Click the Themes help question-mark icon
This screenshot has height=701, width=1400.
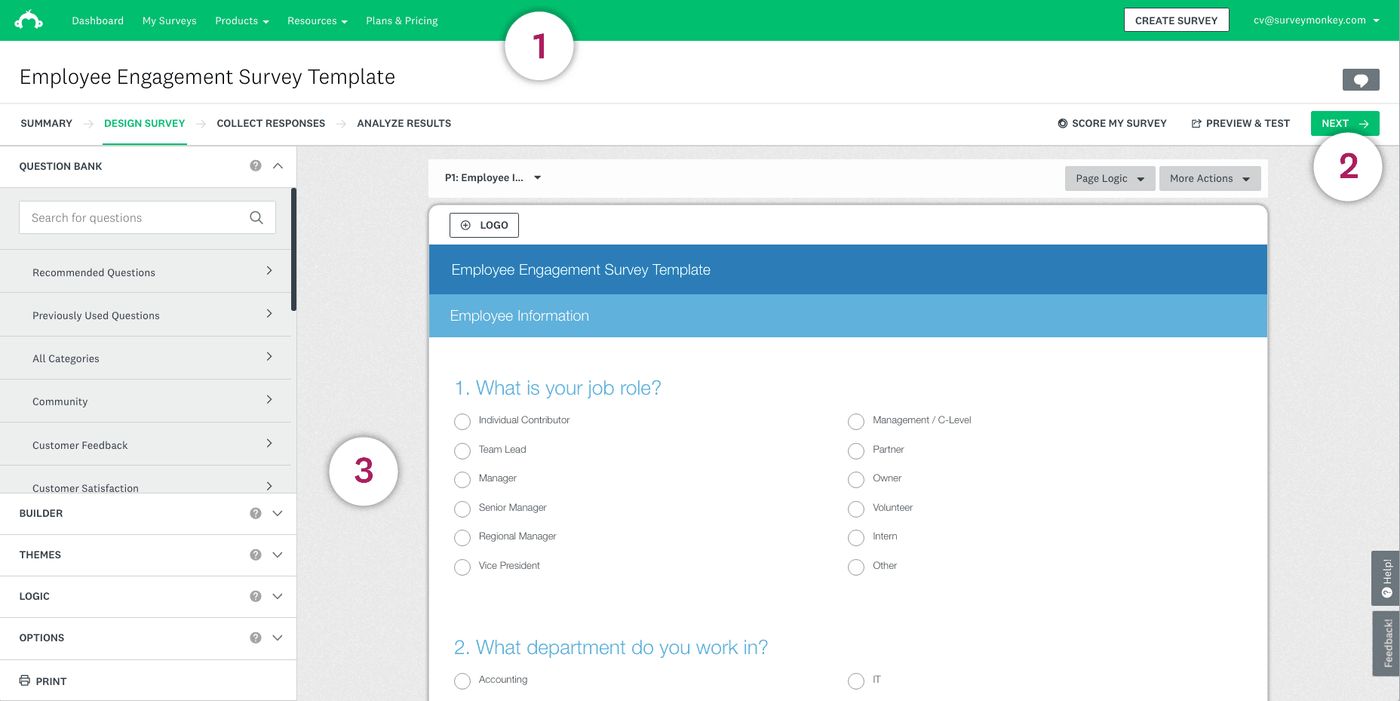pyautogui.click(x=256, y=555)
